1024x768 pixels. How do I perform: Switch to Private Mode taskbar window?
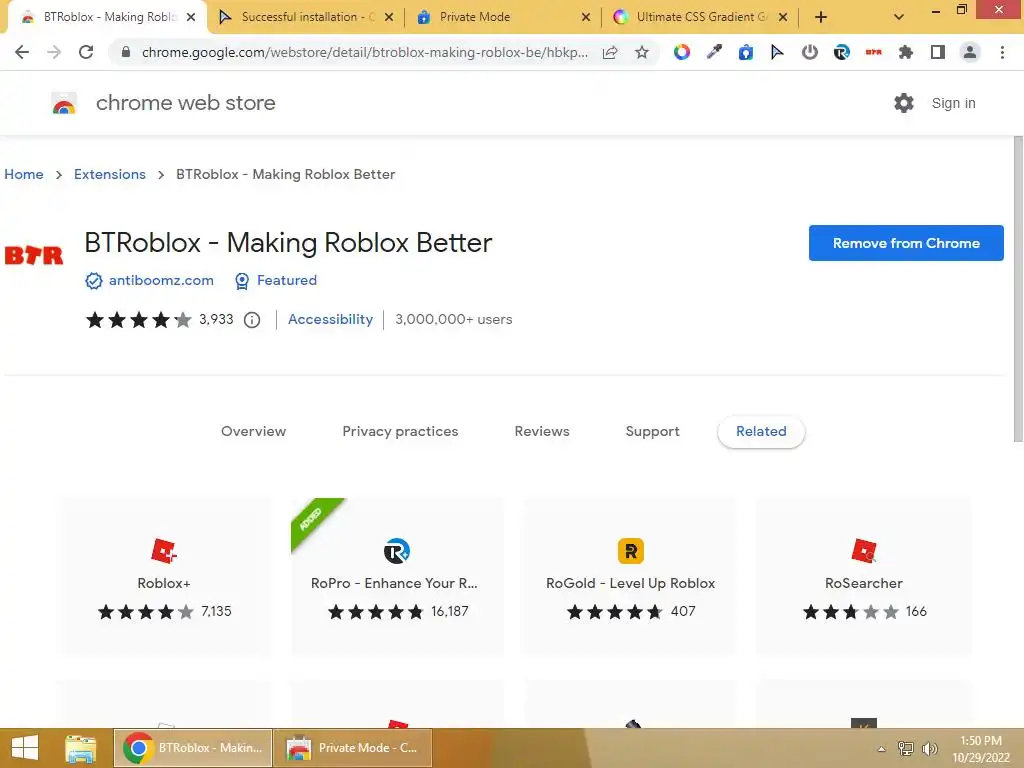[x=353, y=748]
